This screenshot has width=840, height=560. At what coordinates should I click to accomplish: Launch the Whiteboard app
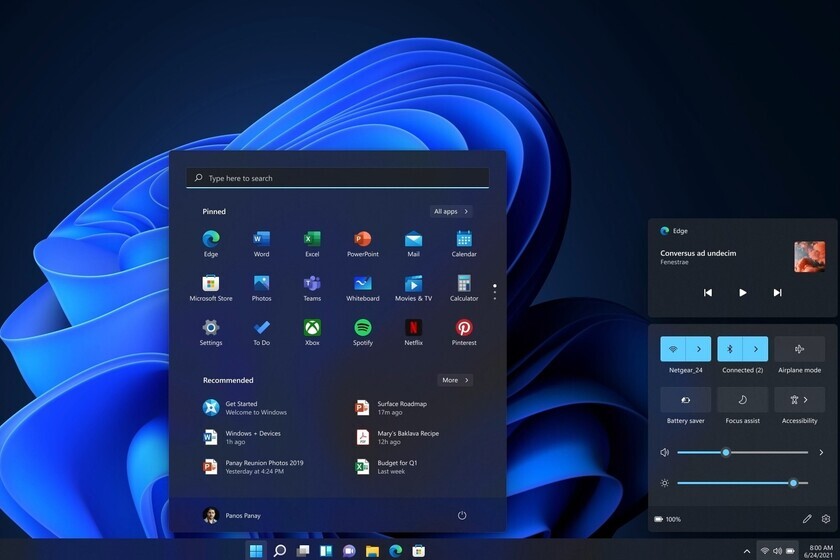click(x=363, y=288)
